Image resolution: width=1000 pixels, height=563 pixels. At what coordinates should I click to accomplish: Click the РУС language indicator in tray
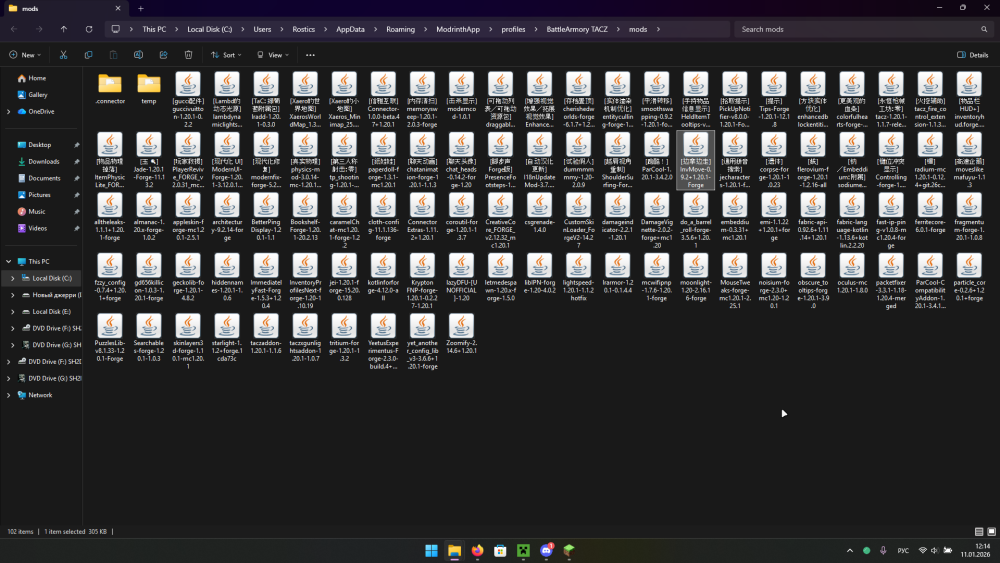903,550
